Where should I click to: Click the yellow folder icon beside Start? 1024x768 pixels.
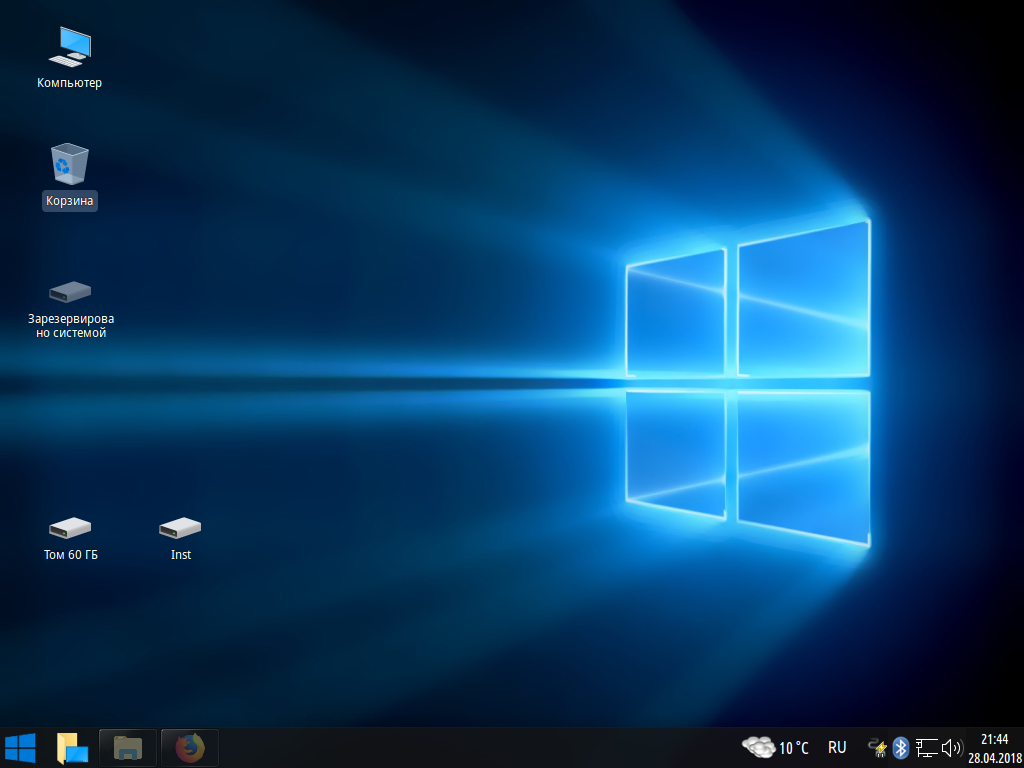coord(72,747)
